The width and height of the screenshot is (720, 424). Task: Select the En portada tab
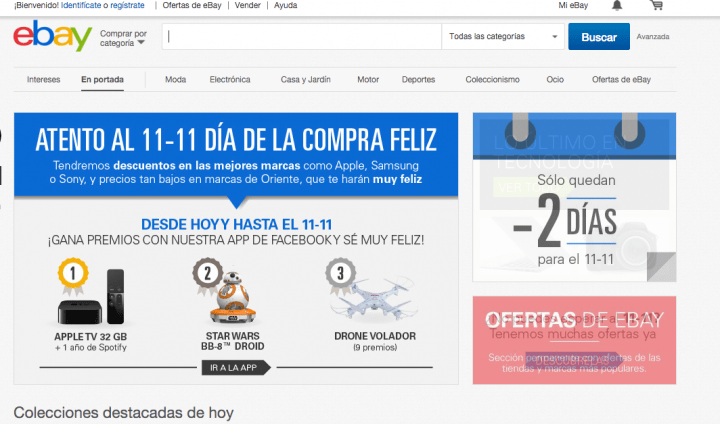(102, 79)
